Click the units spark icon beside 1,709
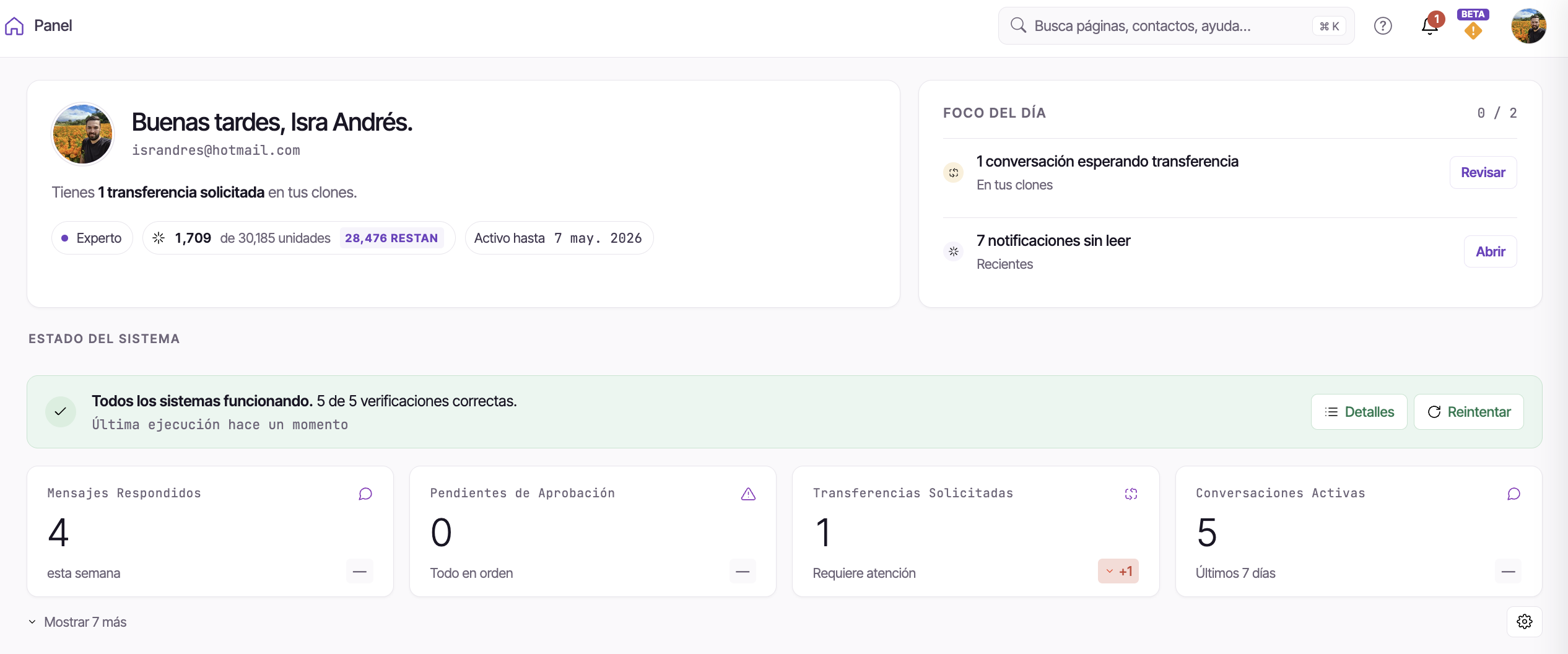This screenshot has height=654, width=1568. pyautogui.click(x=159, y=238)
